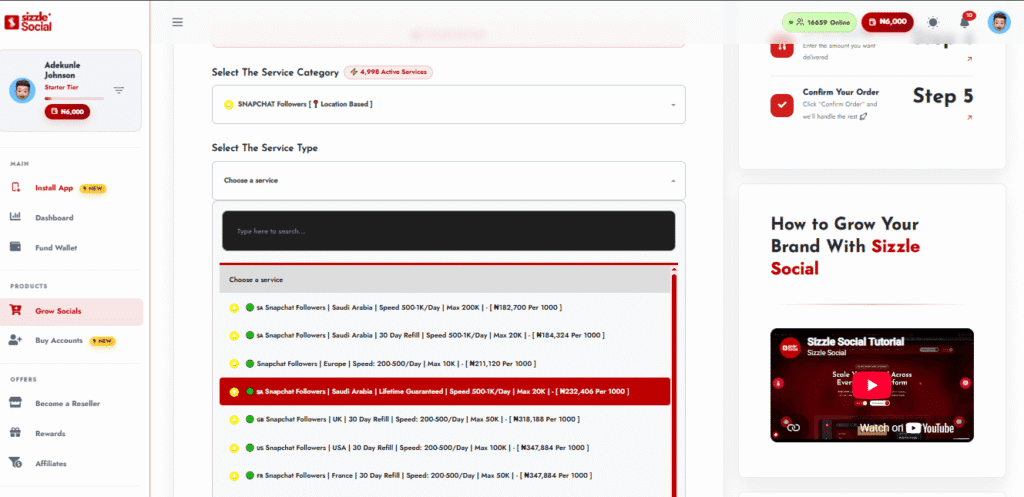Click the Affiliates icon

(16, 462)
